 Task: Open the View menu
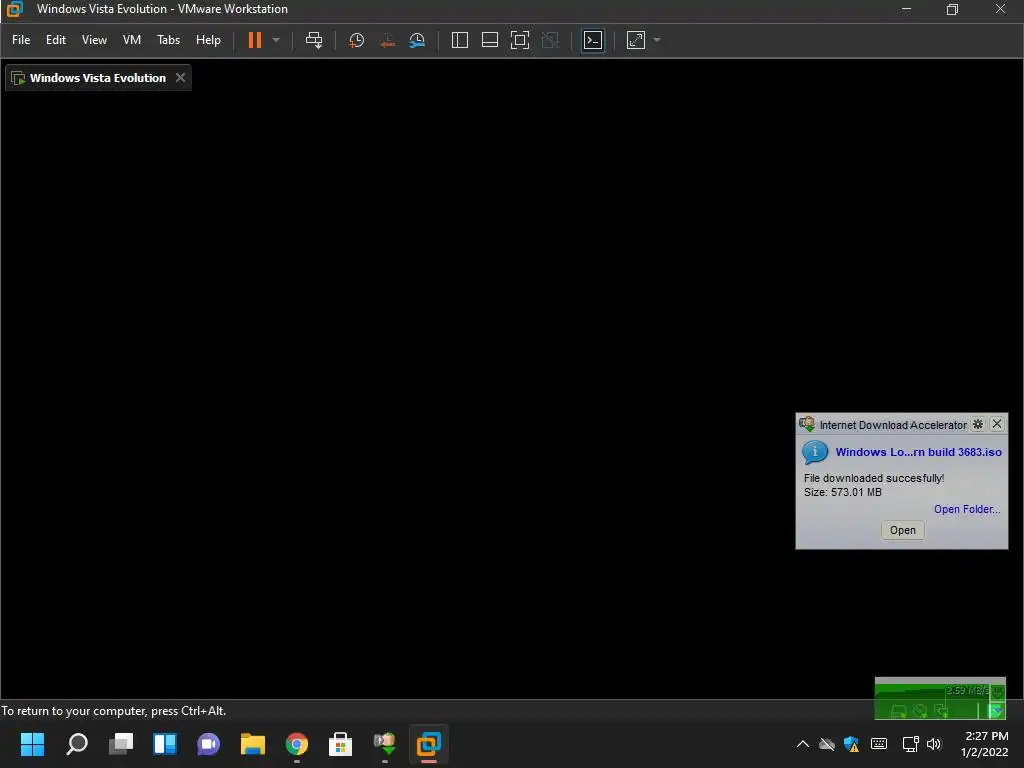click(94, 40)
